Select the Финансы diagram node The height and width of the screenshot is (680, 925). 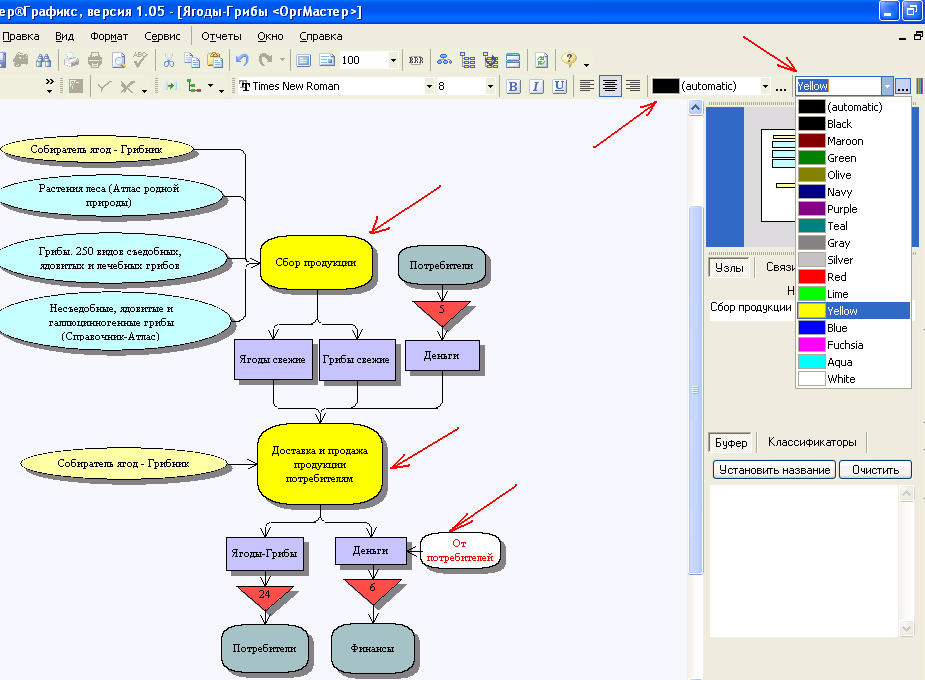[x=372, y=648]
